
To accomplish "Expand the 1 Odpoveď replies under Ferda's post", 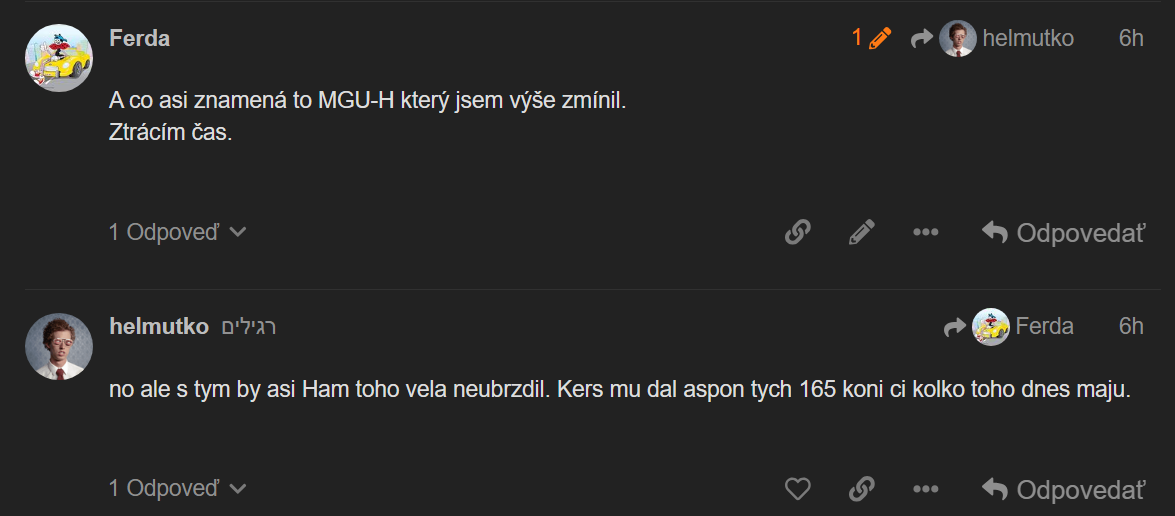I will coord(177,233).
